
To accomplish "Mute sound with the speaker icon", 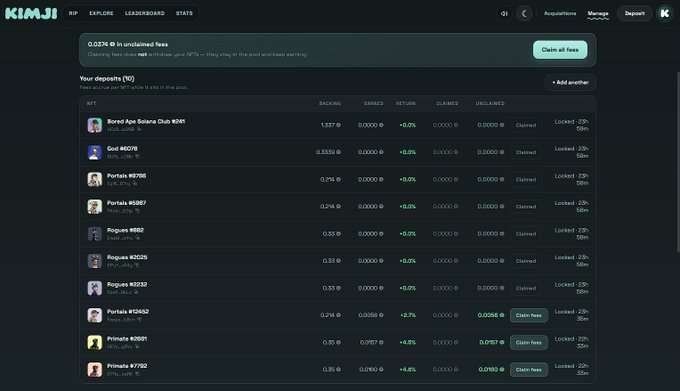I will tap(504, 13).
